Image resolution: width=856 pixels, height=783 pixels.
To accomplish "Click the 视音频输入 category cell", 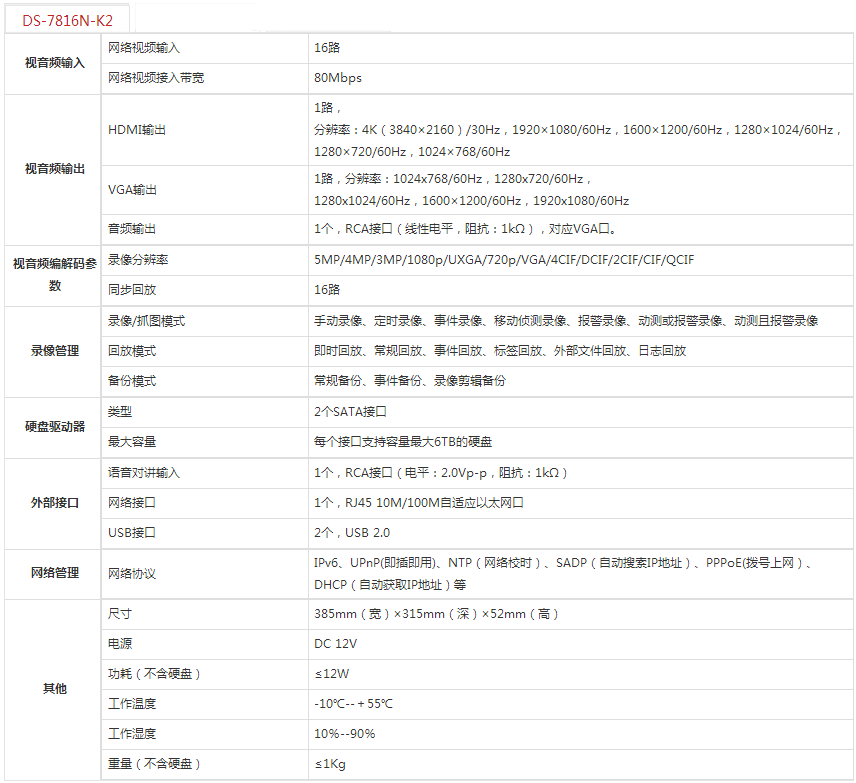I will pyautogui.click(x=54, y=63).
